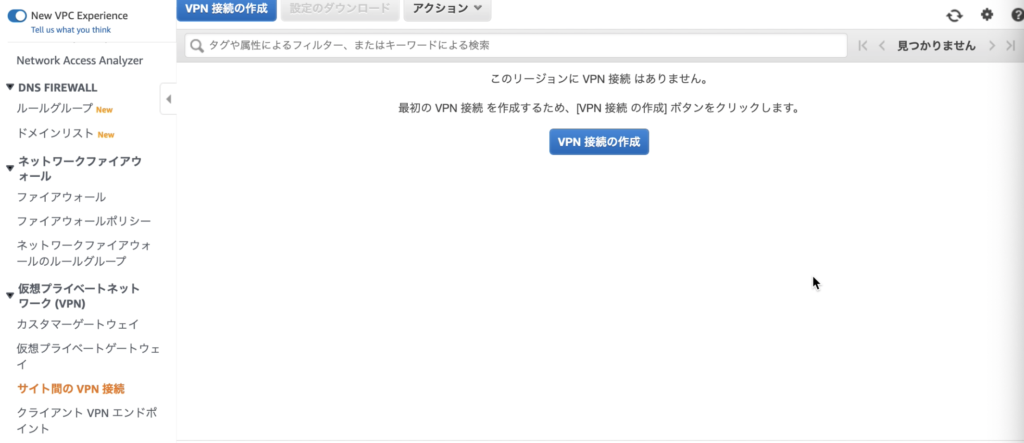Image resolution: width=1024 pixels, height=443 pixels.
Task: Open ファイアウォール in sidebar
Action: coord(61,197)
